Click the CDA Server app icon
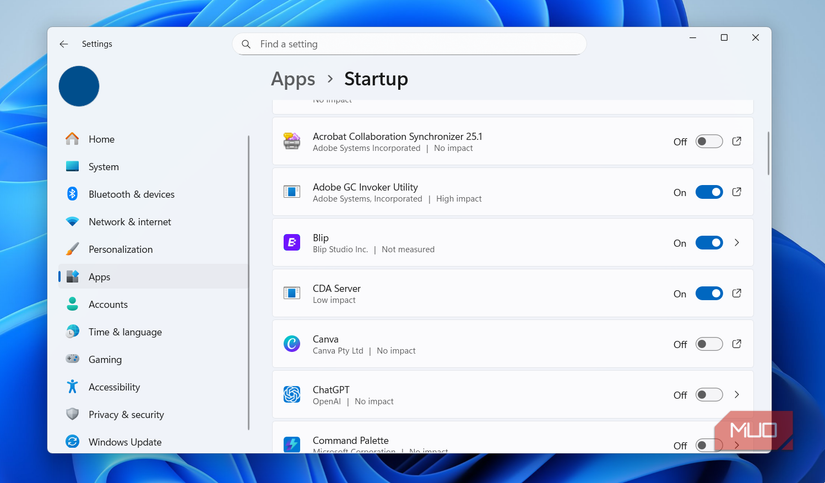The height and width of the screenshot is (483, 825). coord(291,293)
